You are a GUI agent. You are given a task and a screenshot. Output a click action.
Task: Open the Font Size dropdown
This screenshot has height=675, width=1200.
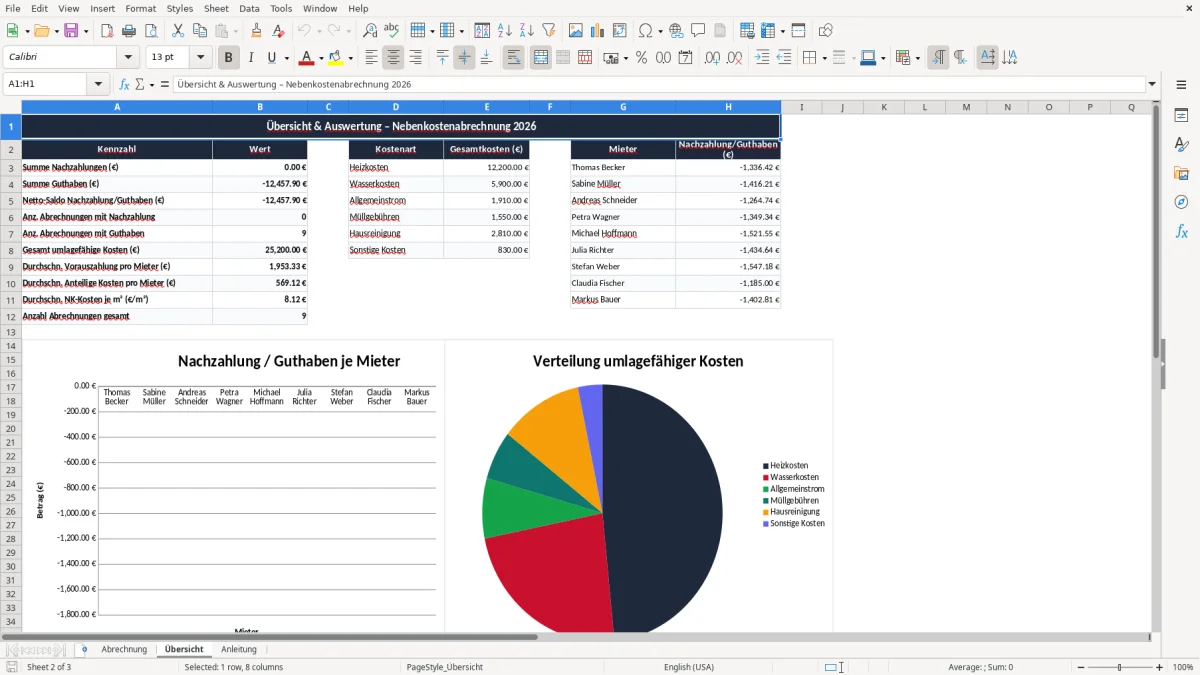tap(200, 58)
